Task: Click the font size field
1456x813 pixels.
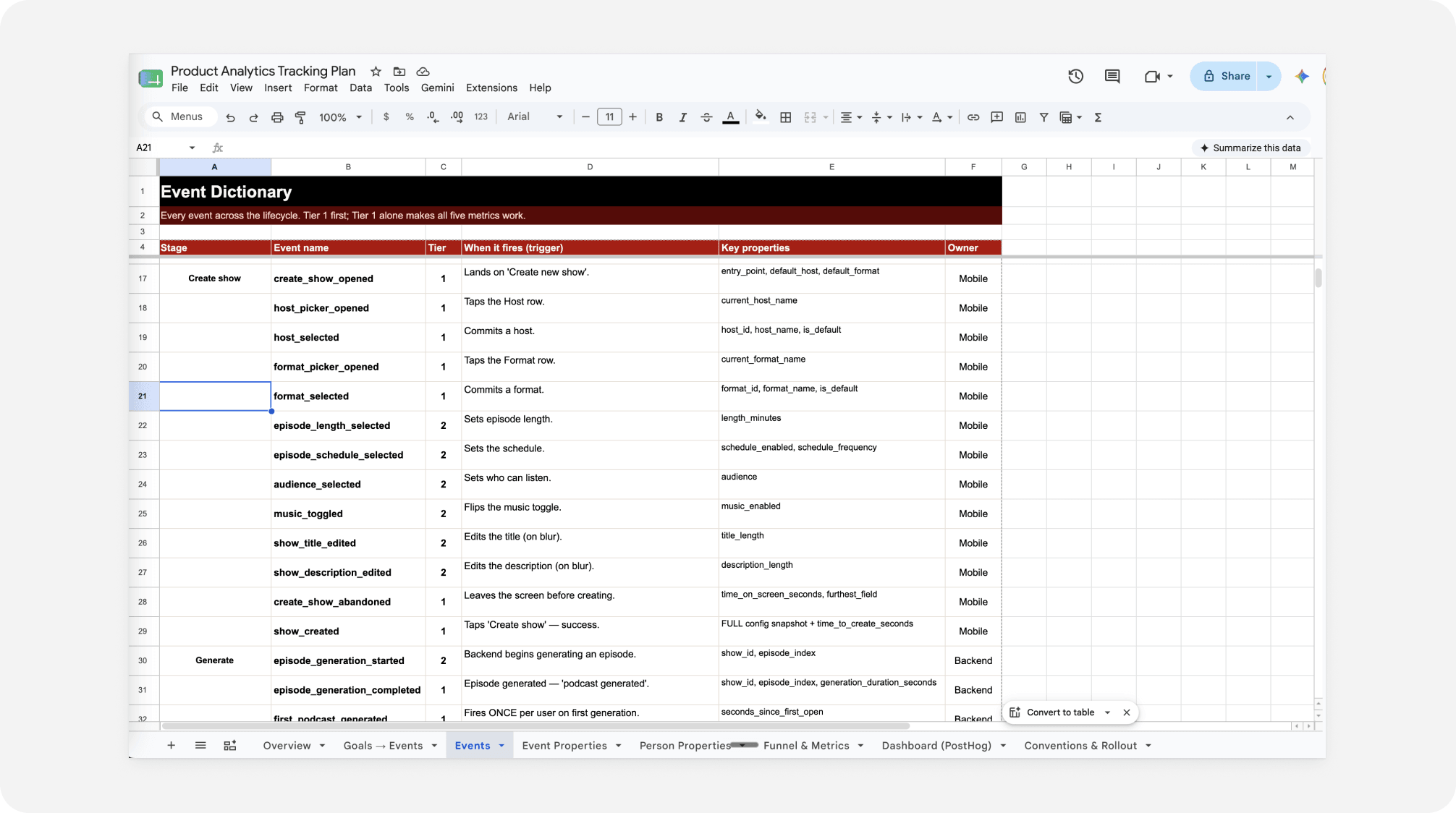Action: tap(609, 117)
